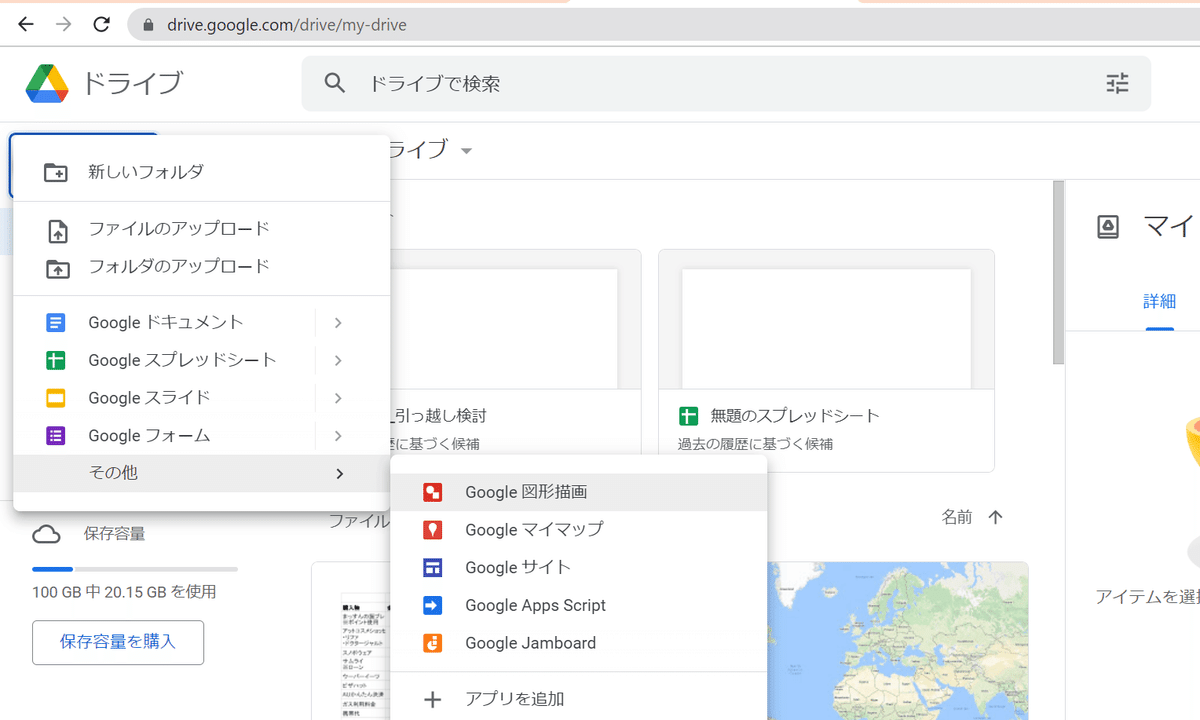1200x720 pixels.
Task: Click the plus icon for adding apps
Action: [x=432, y=700]
